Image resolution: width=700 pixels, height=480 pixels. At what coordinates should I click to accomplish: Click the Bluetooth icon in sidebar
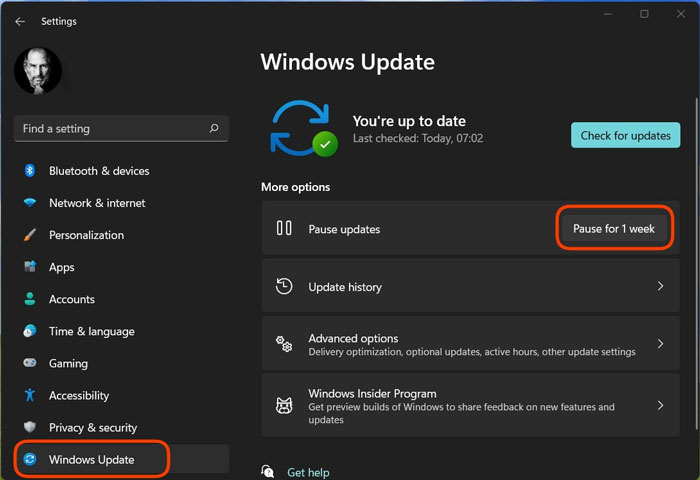tap(30, 171)
